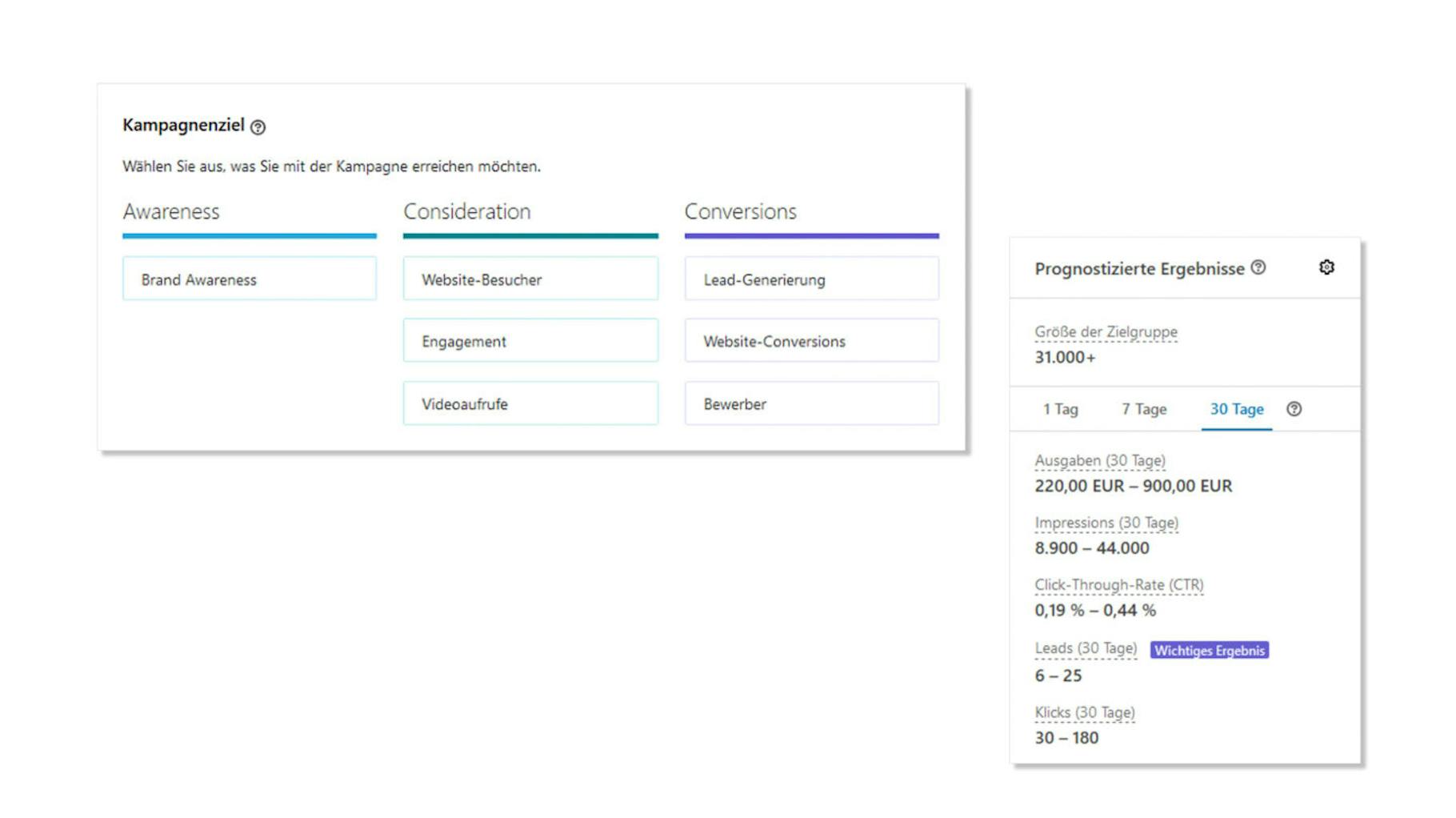This screenshot has height=818, width=1456.
Task: Click leads value 6 – 25
Action: point(1058,676)
